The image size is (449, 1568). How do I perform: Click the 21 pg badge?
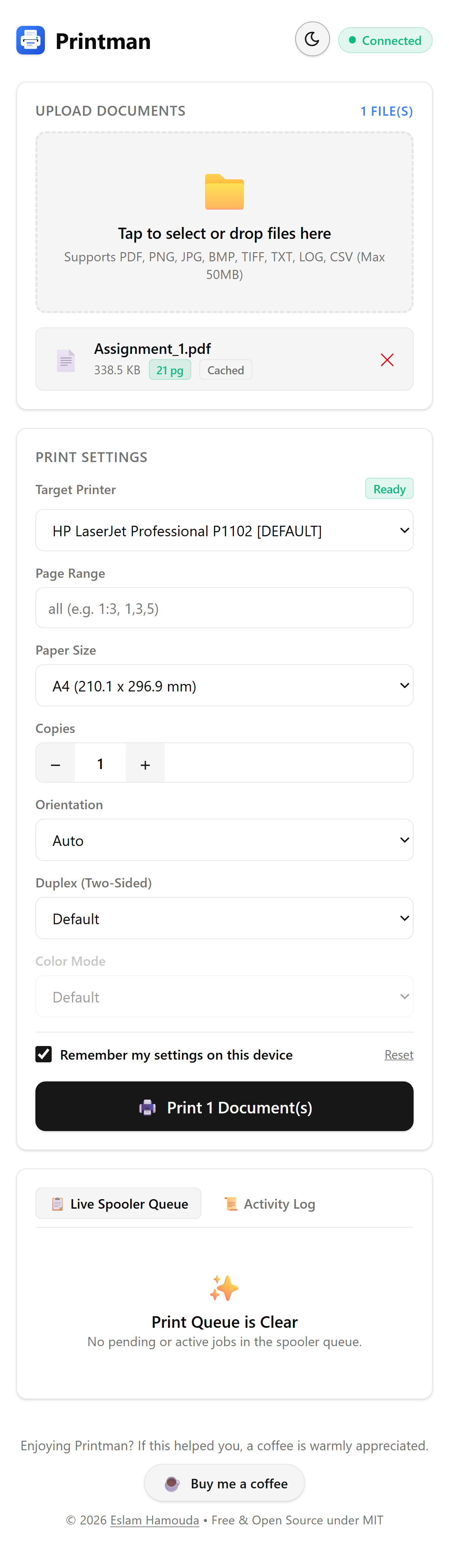[x=170, y=370]
